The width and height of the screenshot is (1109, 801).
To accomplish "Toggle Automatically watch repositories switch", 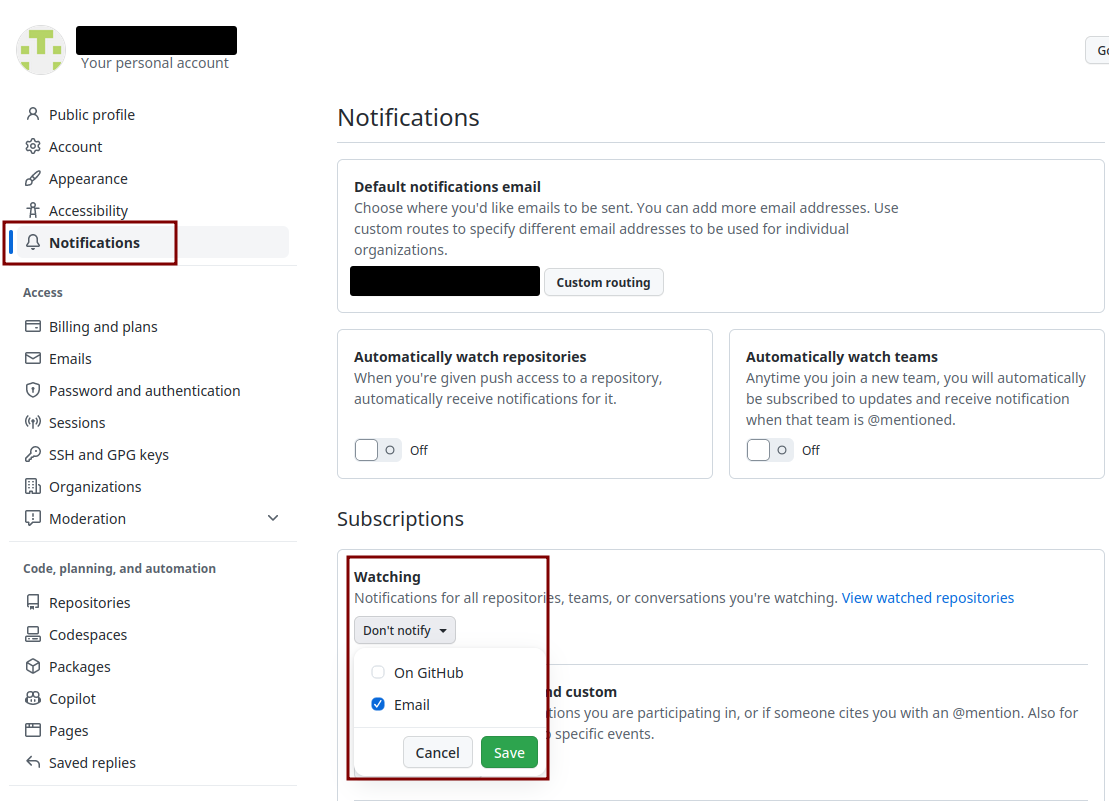I will 378,450.
